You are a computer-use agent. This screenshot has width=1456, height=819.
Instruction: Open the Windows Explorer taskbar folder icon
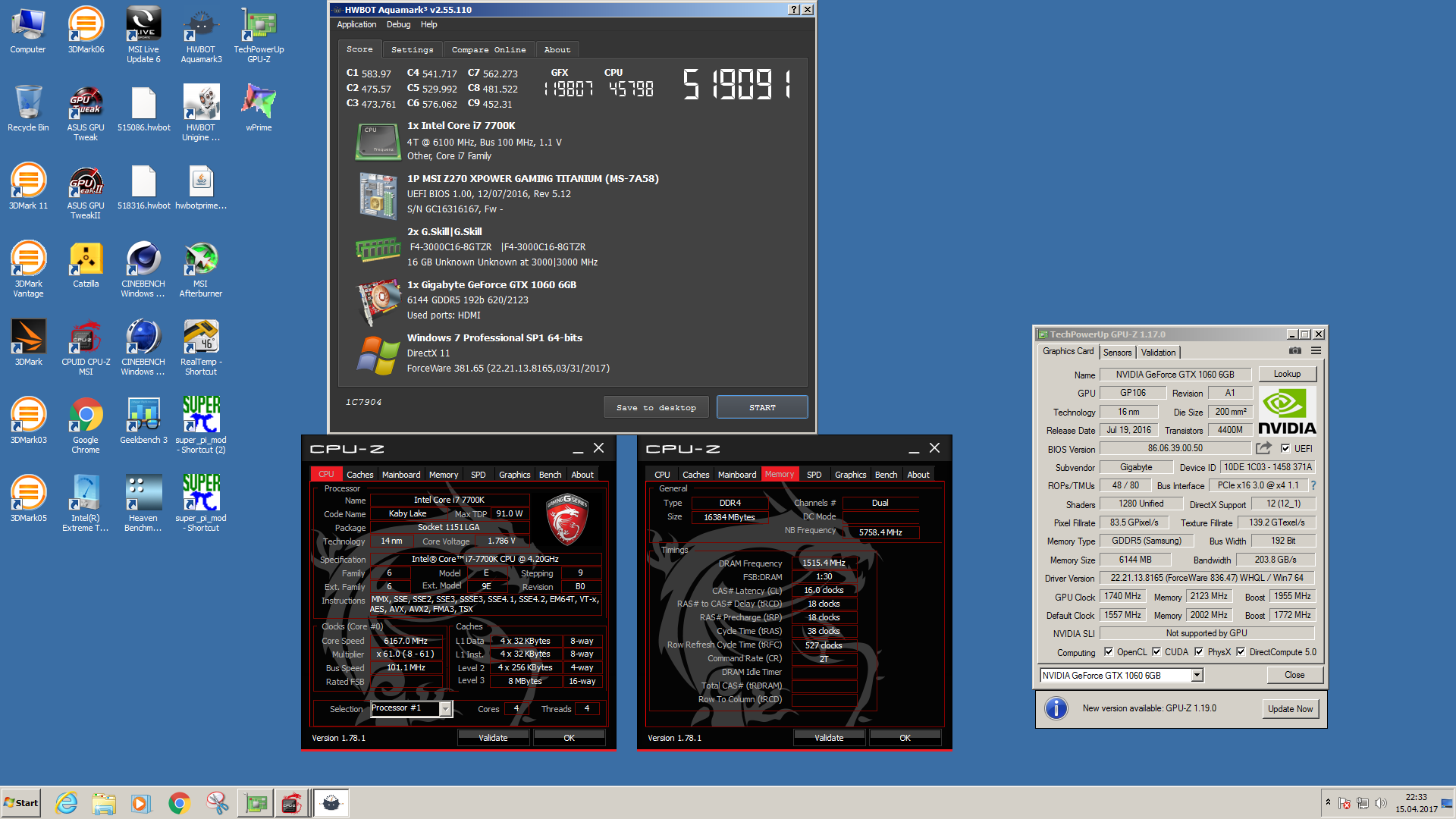click(x=104, y=803)
